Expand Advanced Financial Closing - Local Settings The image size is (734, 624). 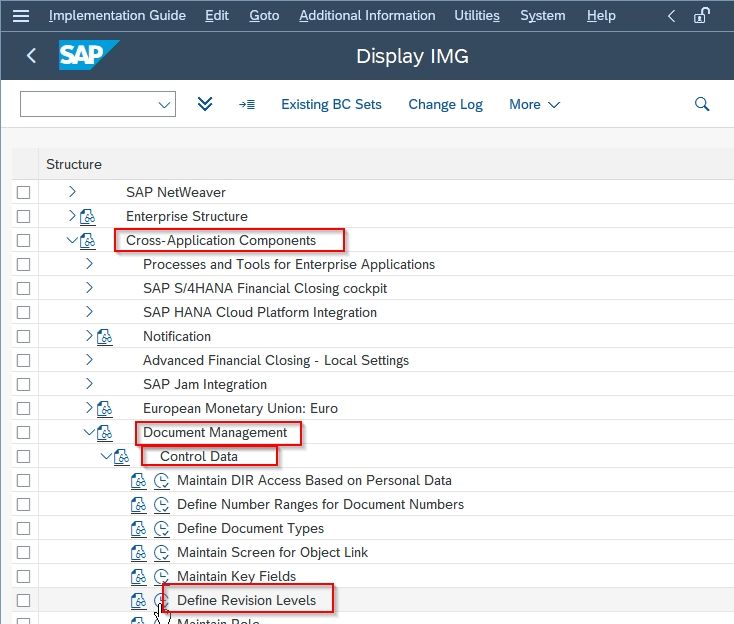click(89, 360)
